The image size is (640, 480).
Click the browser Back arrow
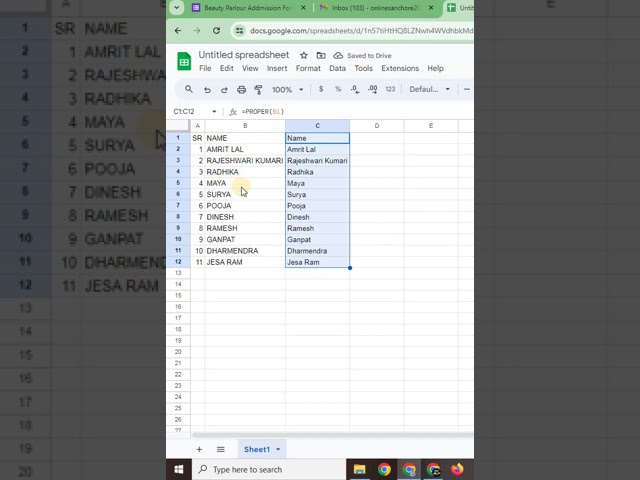click(178, 31)
